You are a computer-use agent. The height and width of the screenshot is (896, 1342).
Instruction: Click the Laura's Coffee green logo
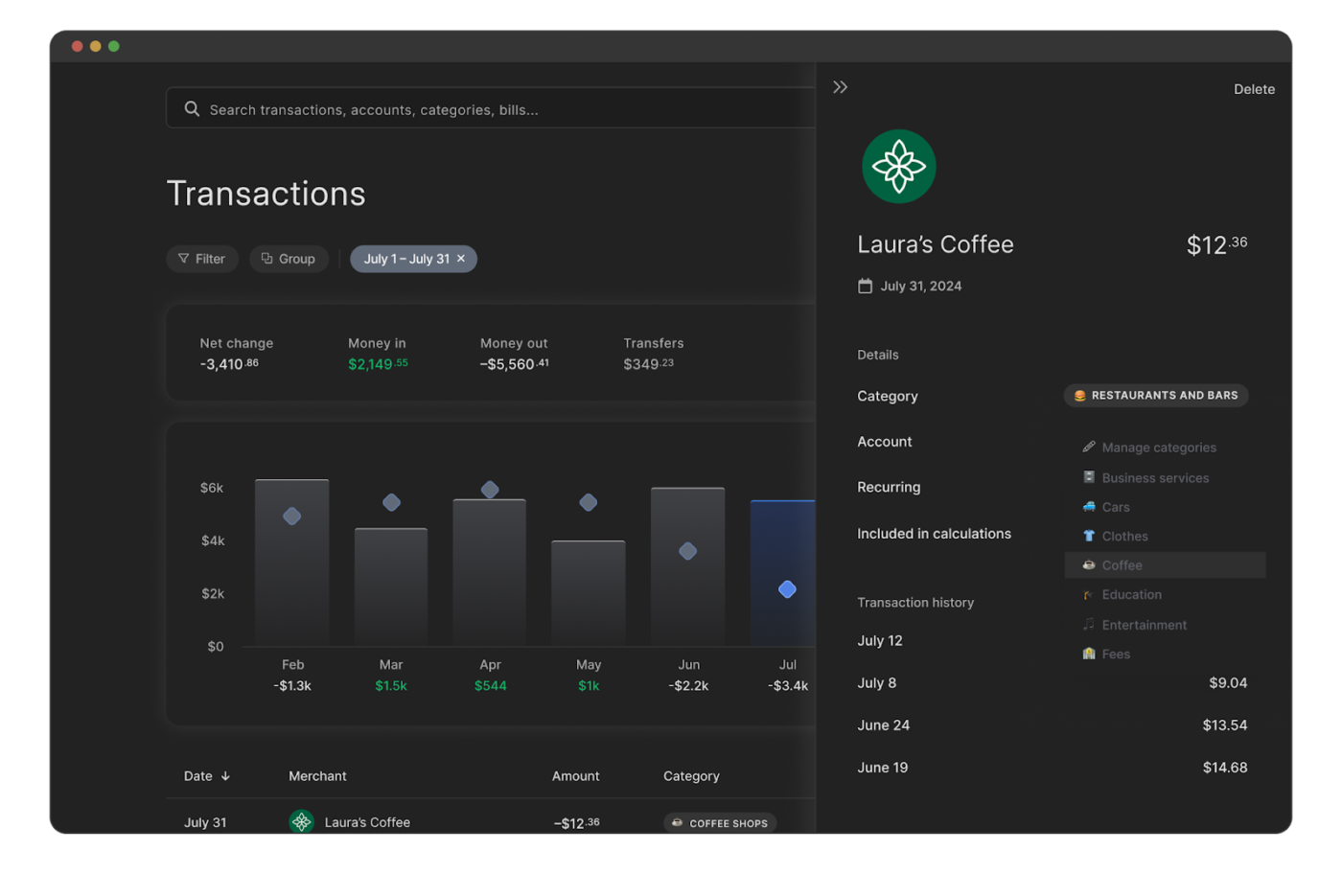coord(898,167)
